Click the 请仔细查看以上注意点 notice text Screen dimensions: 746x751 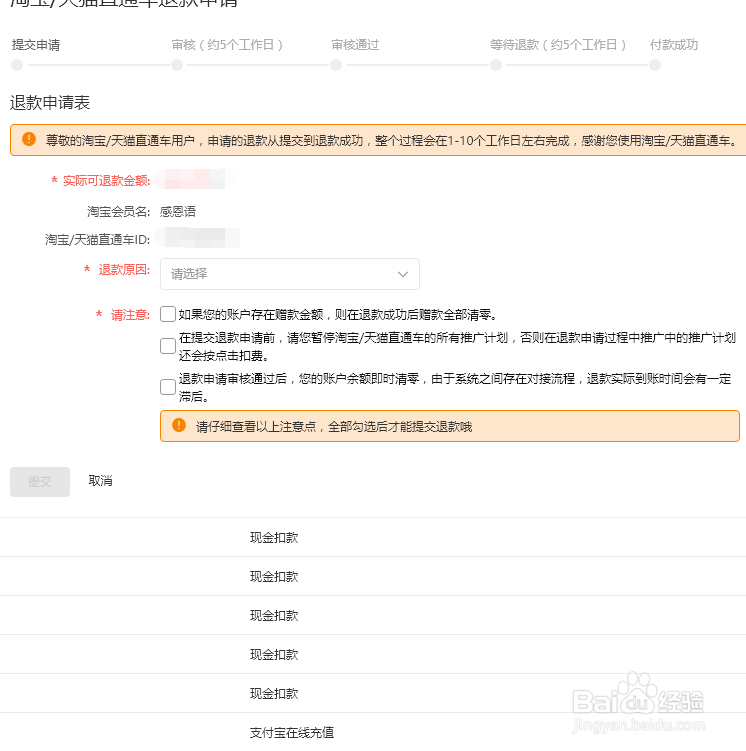[x=334, y=426]
